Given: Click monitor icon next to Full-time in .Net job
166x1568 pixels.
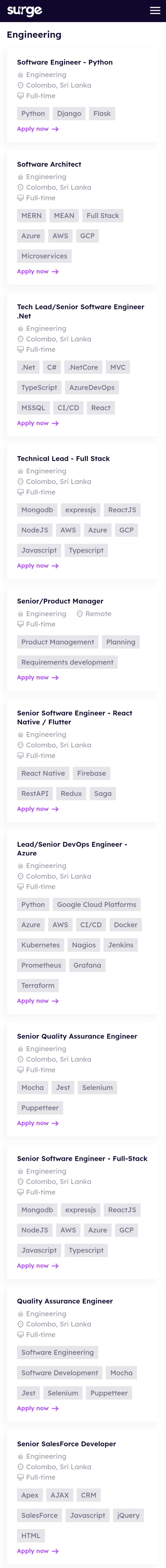Looking at the screenshot, I should coord(20,349).
